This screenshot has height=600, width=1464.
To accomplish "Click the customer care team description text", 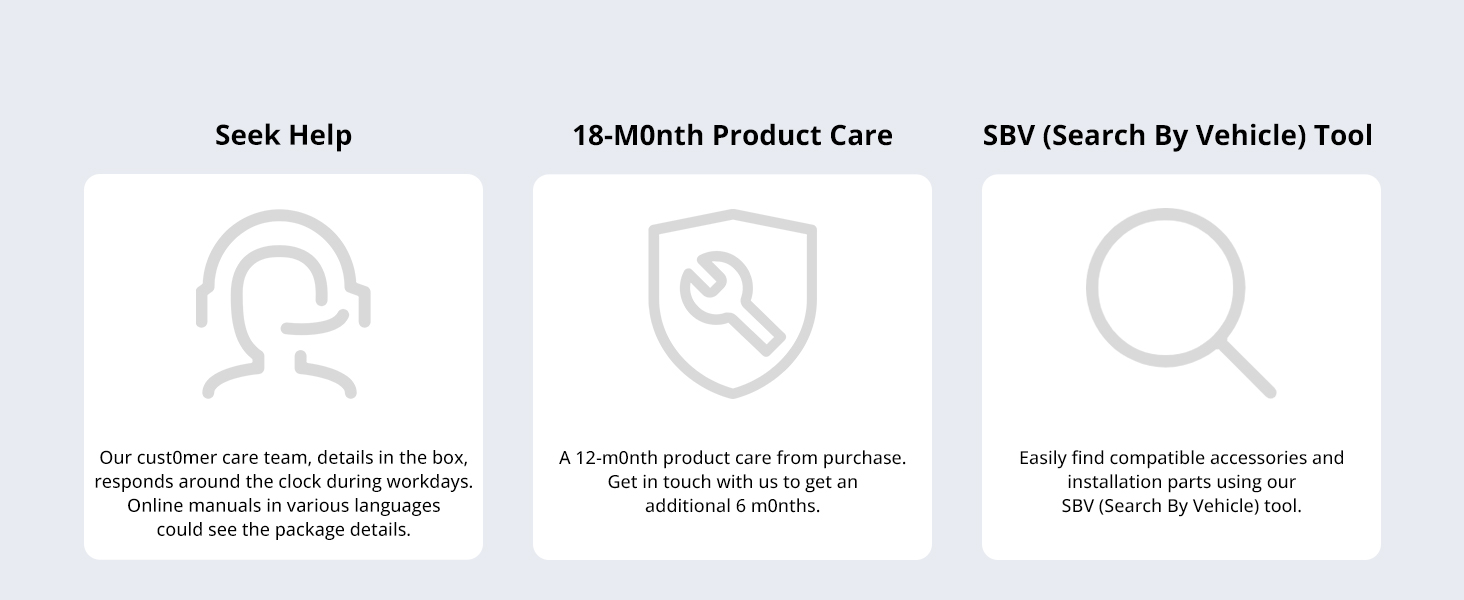I will (x=284, y=493).
